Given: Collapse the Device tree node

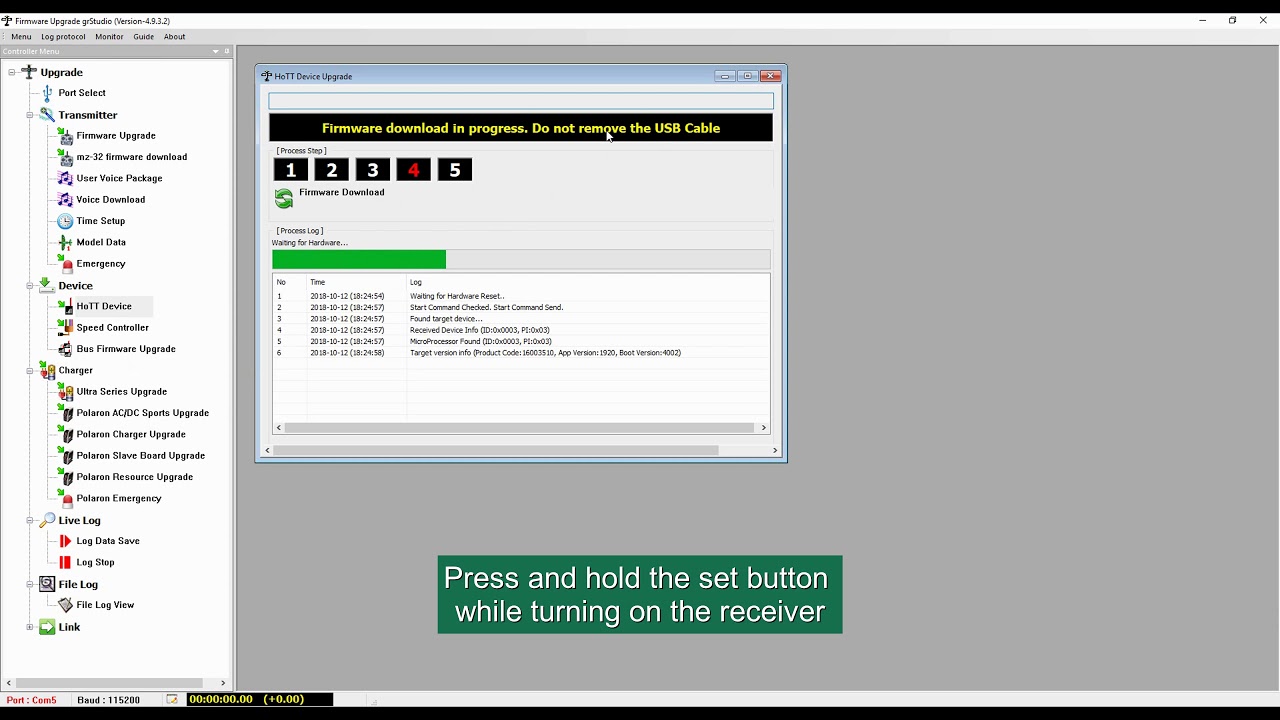Looking at the screenshot, I should click(x=30, y=286).
